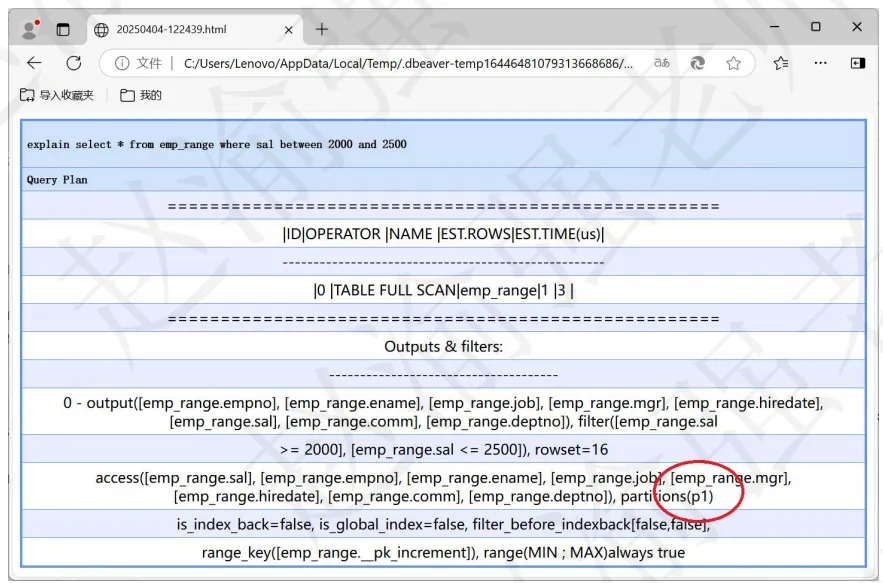Select the explain select statement text
The height and width of the screenshot is (583, 883).
(x=217, y=144)
